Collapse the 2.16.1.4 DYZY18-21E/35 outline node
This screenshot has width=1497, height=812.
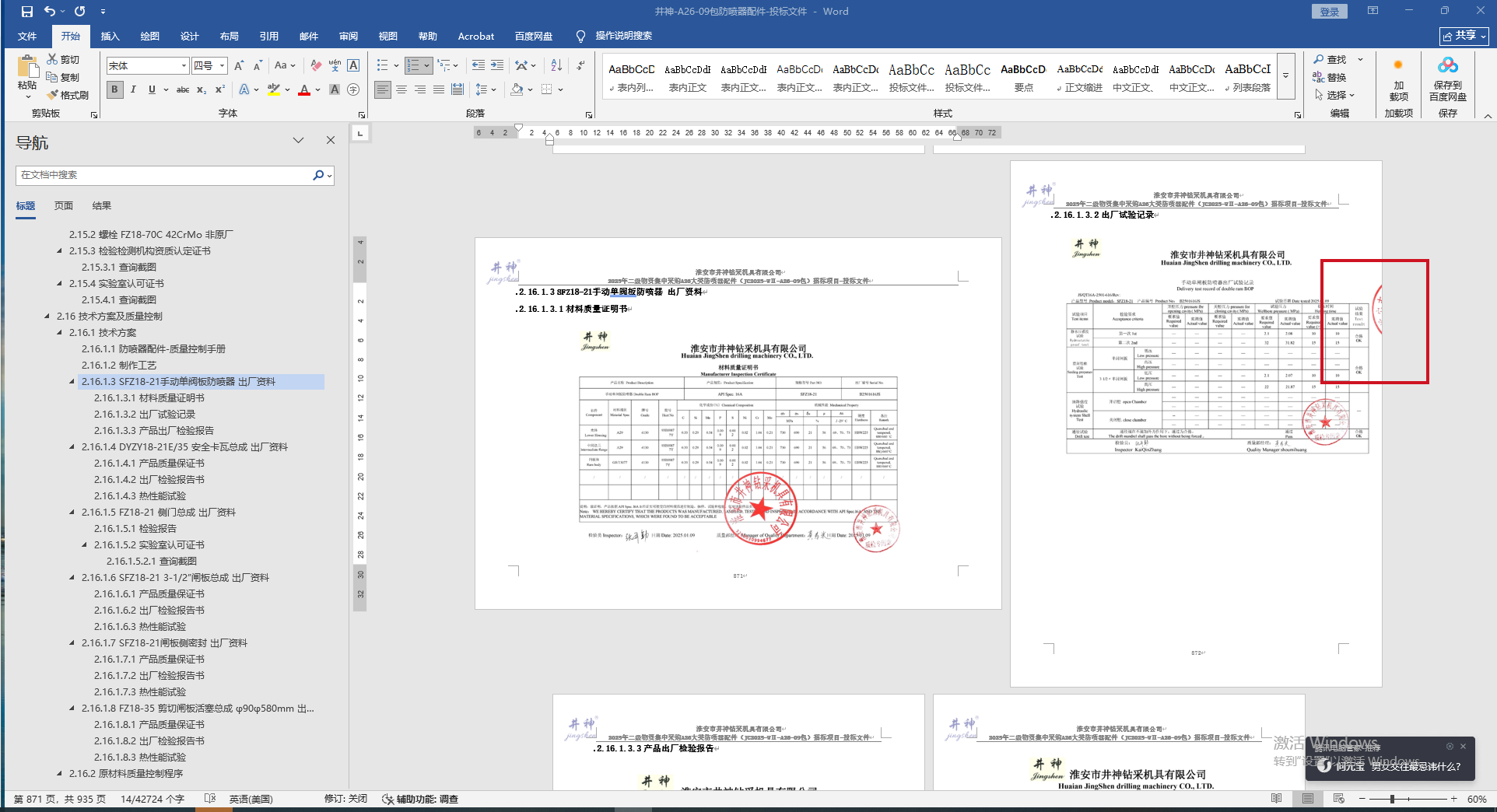pyautogui.click(x=73, y=447)
